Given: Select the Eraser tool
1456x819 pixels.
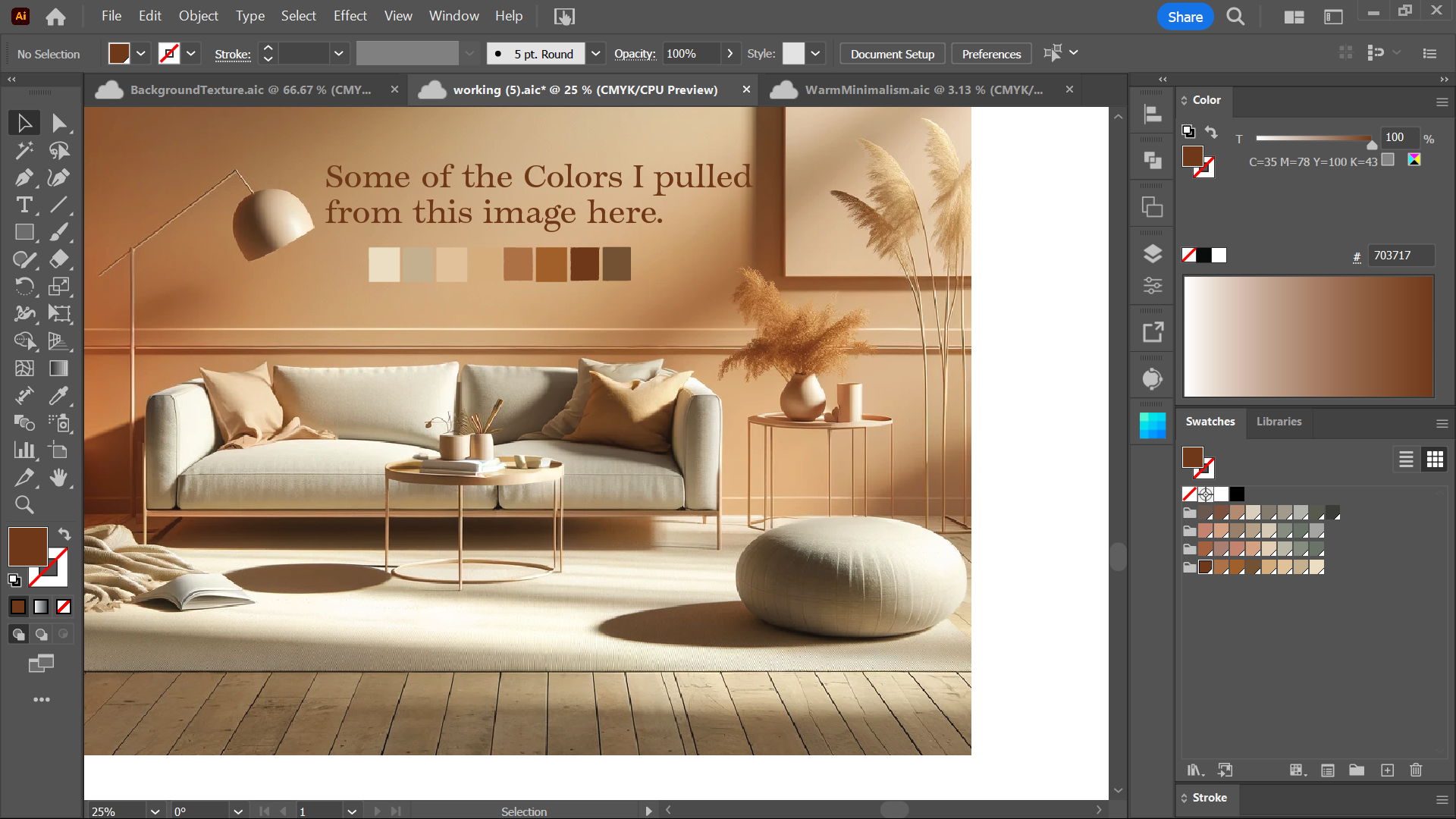Looking at the screenshot, I should (58, 259).
